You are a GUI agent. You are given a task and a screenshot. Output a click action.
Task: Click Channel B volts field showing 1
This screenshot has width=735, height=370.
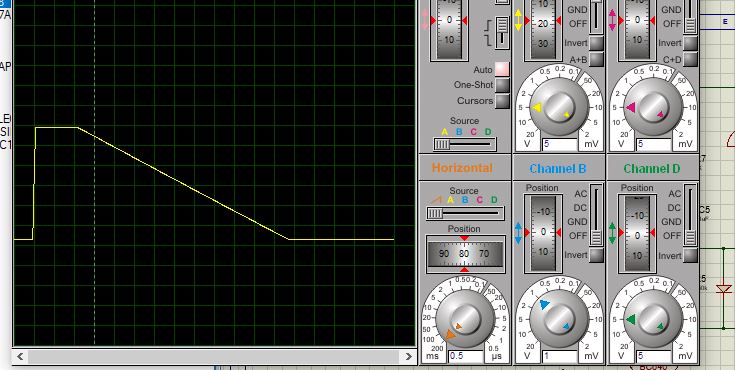560,356
